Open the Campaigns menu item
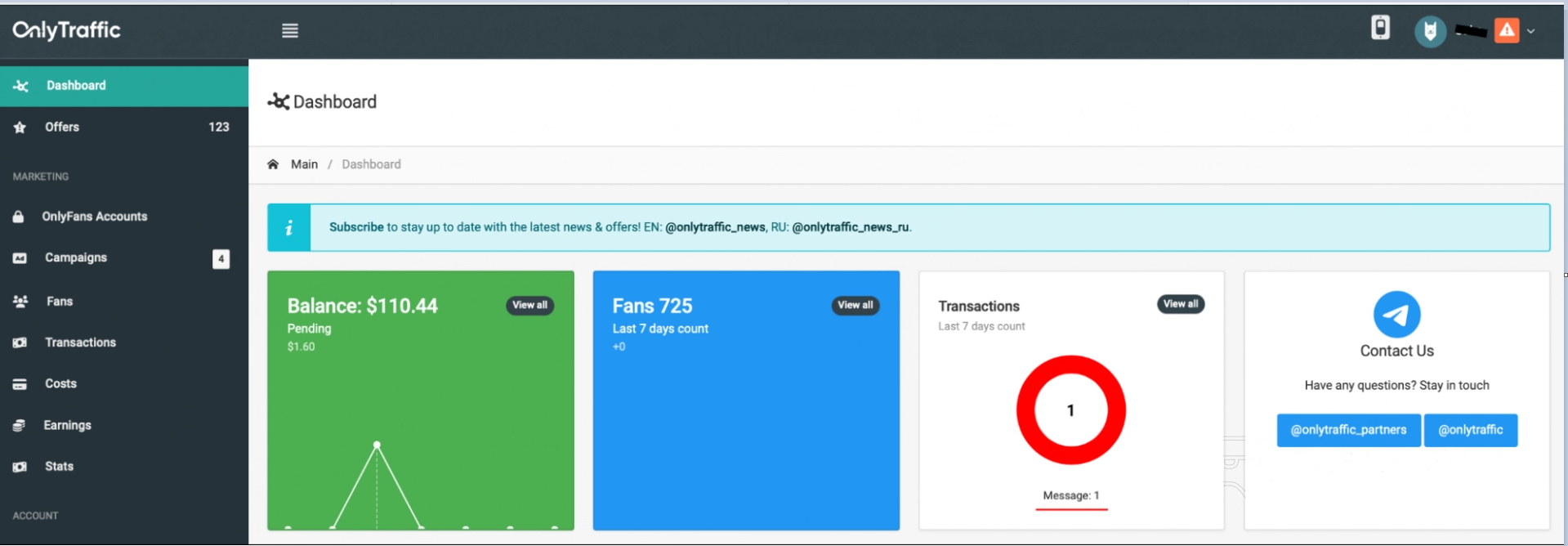1568x546 pixels. 124,258
